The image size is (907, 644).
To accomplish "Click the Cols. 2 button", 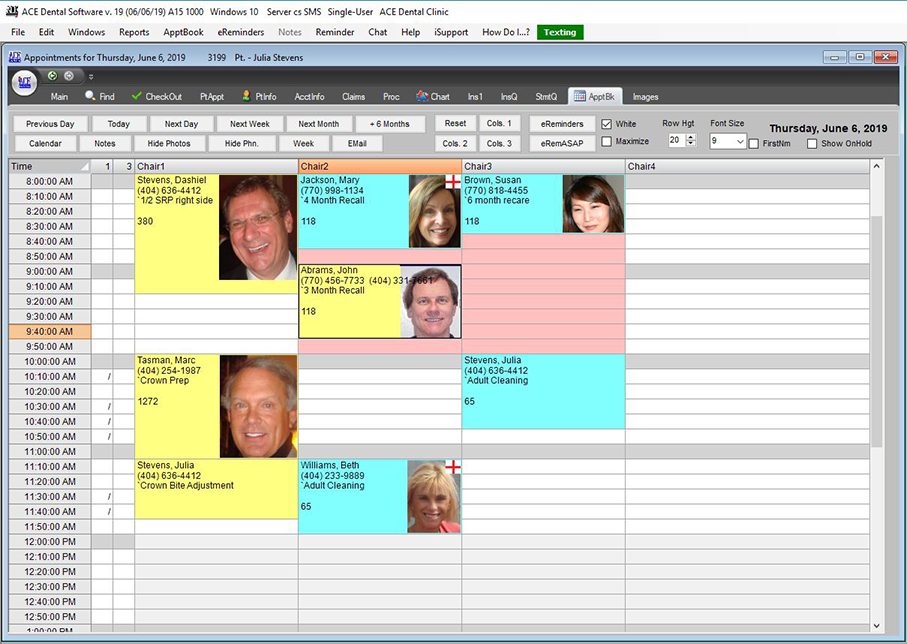I will point(455,143).
